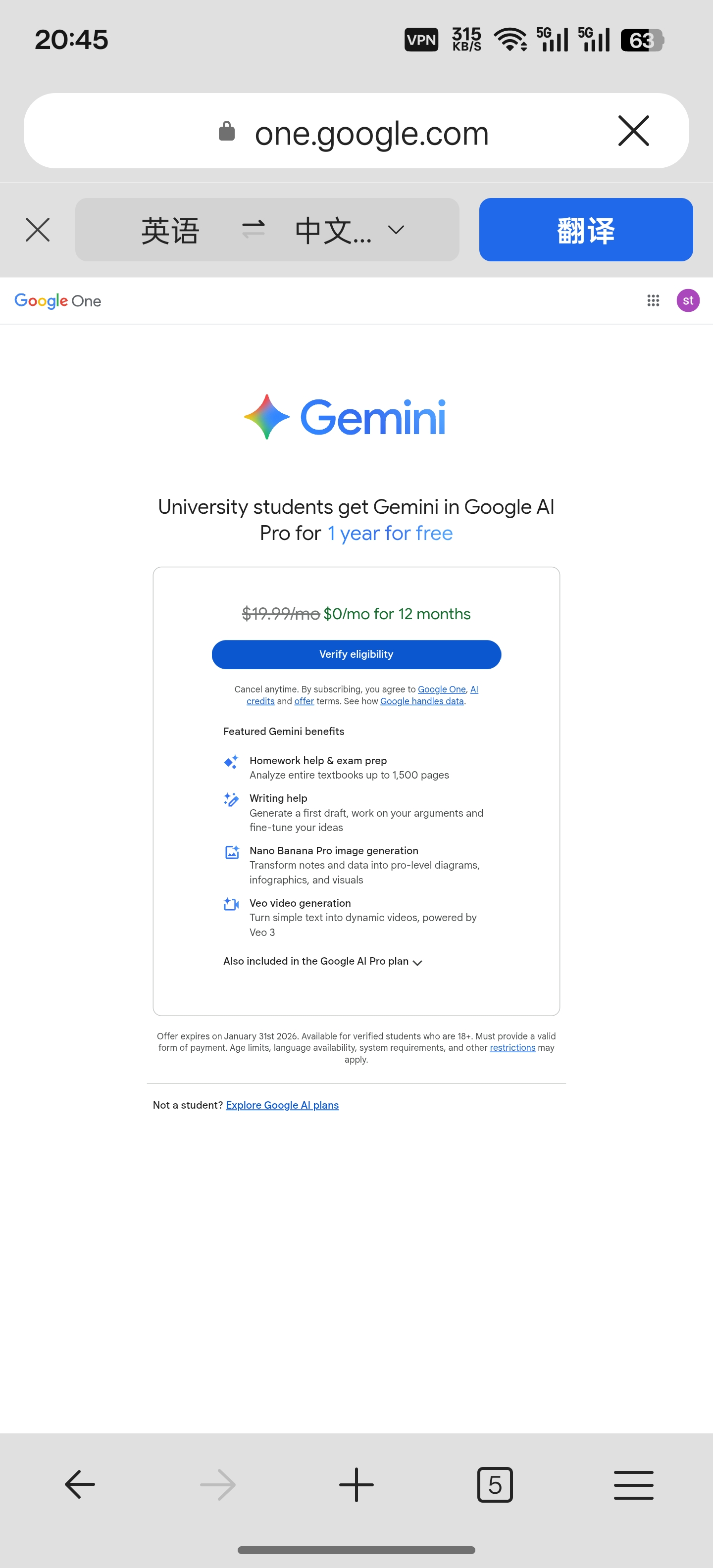Open 'Explore Google AI plans' link
The image size is (713, 1568).
pyautogui.click(x=282, y=1105)
